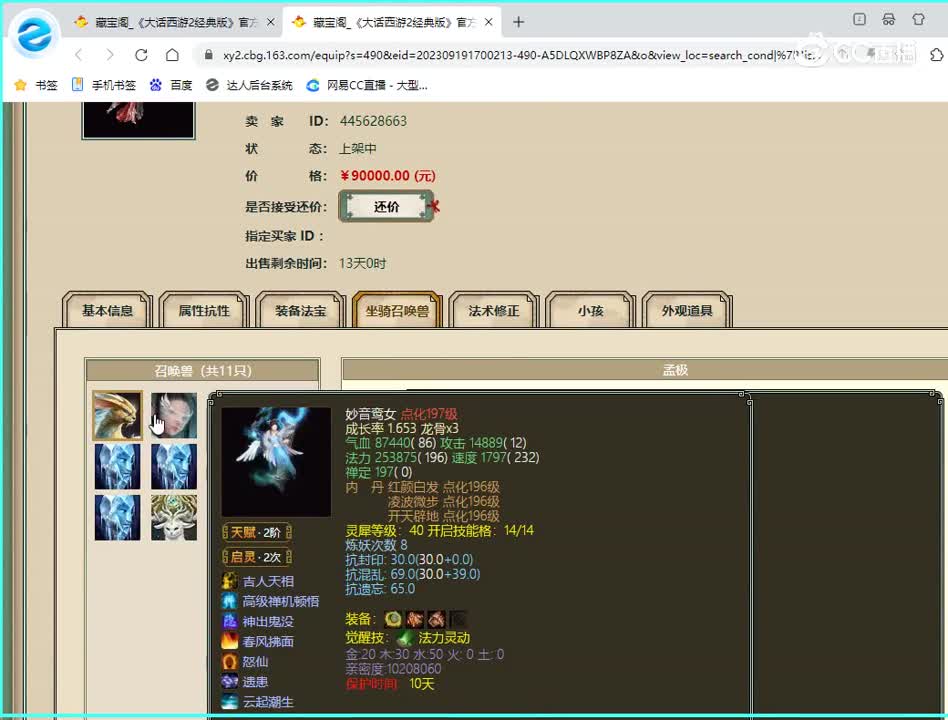Click the 高级禅机顿悟 skill icon
Image resolution: width=948 pixels, height=720 pixels.
point(229,601)
